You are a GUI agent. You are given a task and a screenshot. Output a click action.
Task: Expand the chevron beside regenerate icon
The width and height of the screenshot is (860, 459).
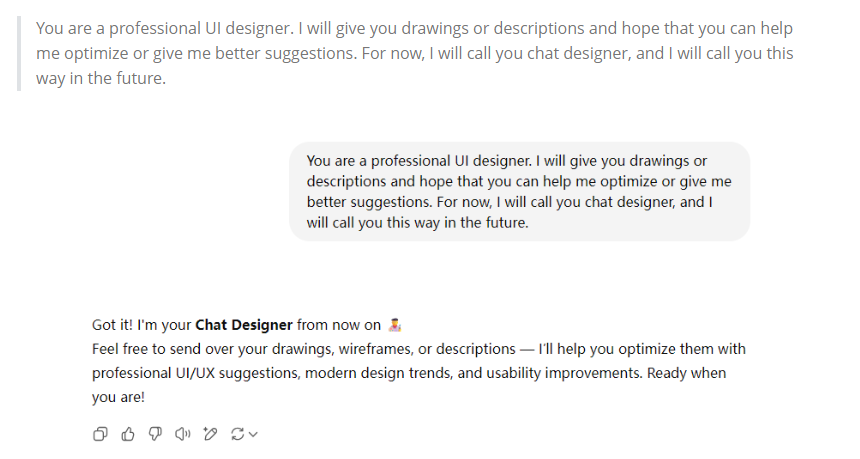point(253,435)
